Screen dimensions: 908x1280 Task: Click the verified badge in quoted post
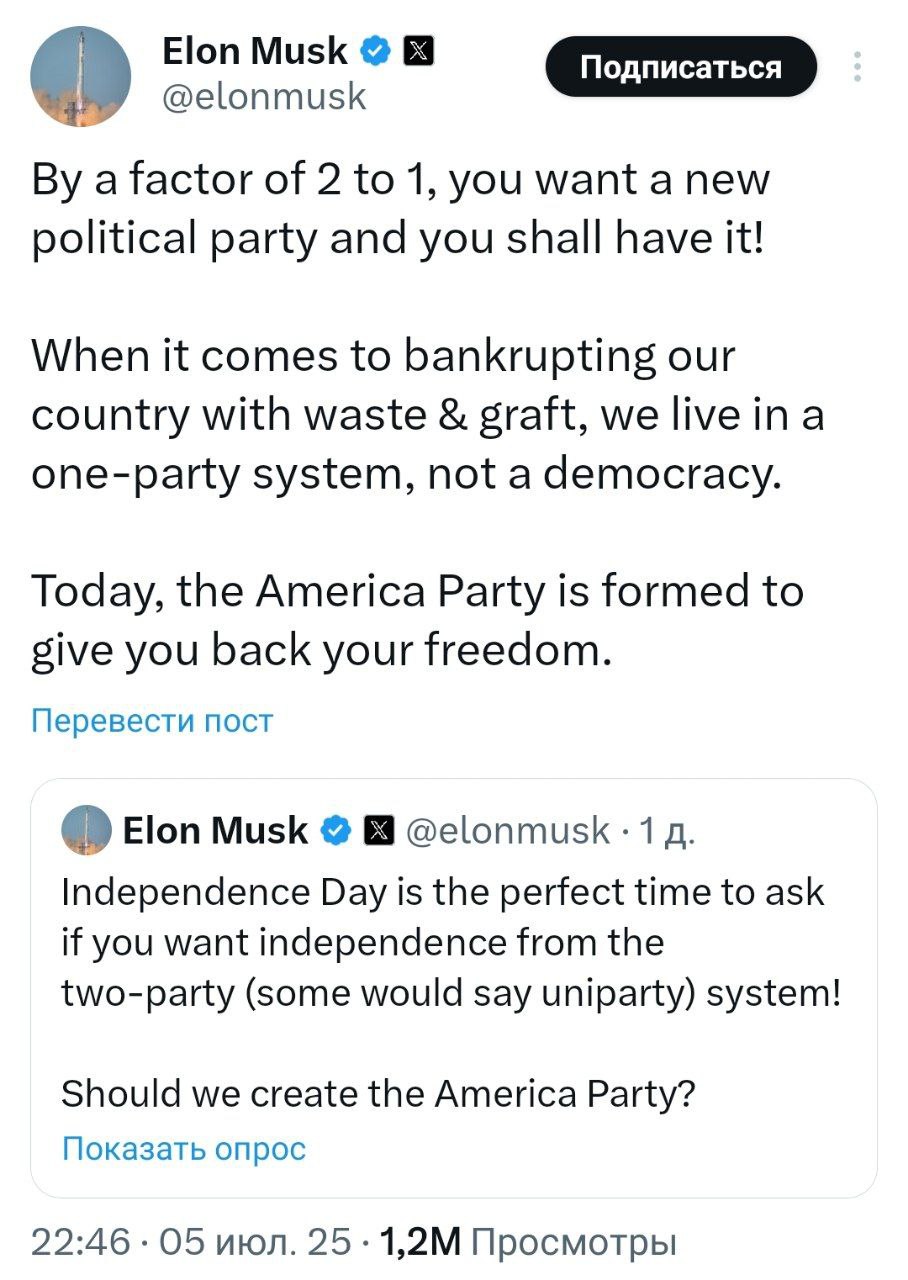[x=336, y=830]
